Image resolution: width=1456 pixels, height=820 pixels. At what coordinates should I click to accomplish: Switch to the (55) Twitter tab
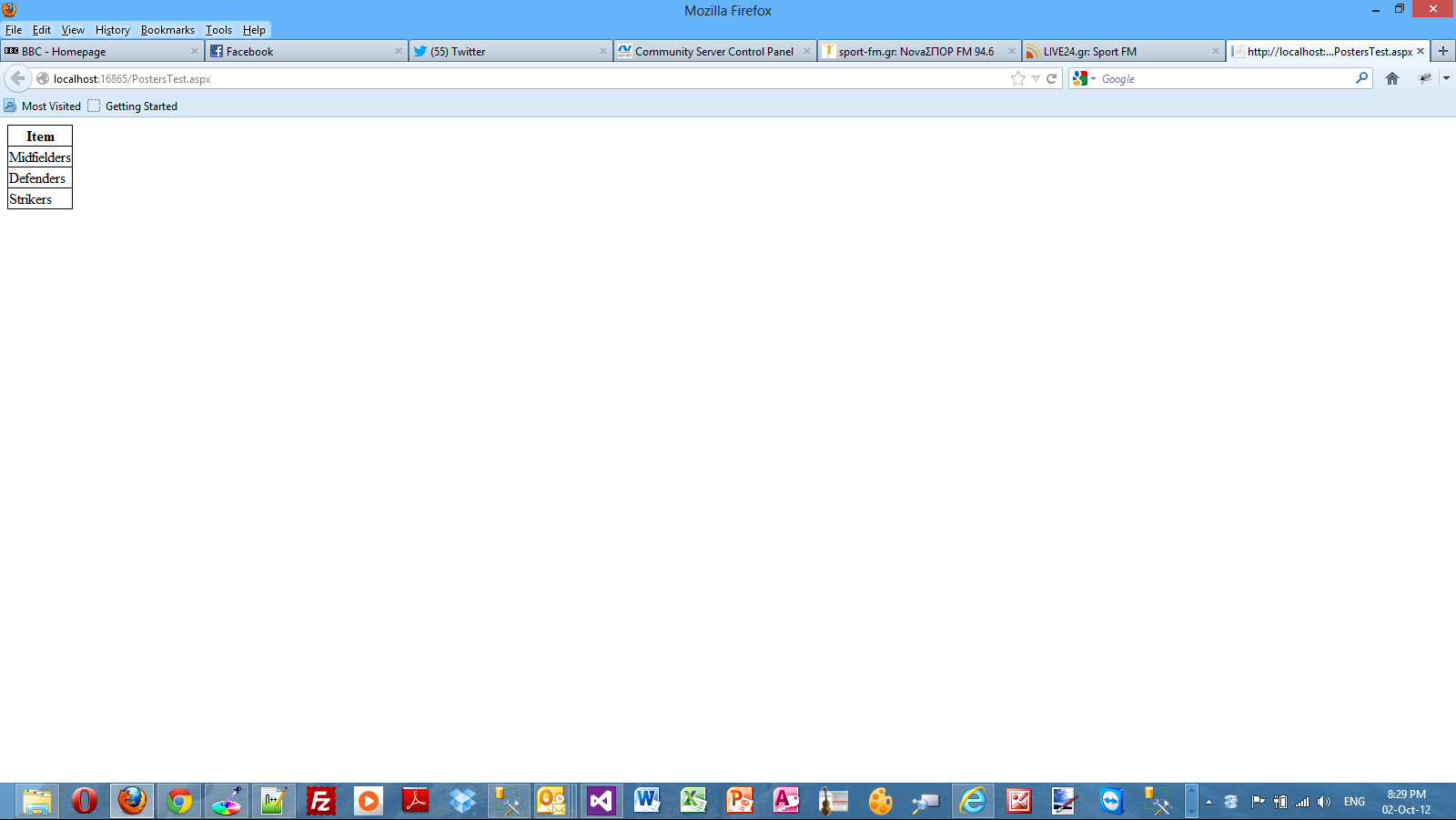[510, 51]
